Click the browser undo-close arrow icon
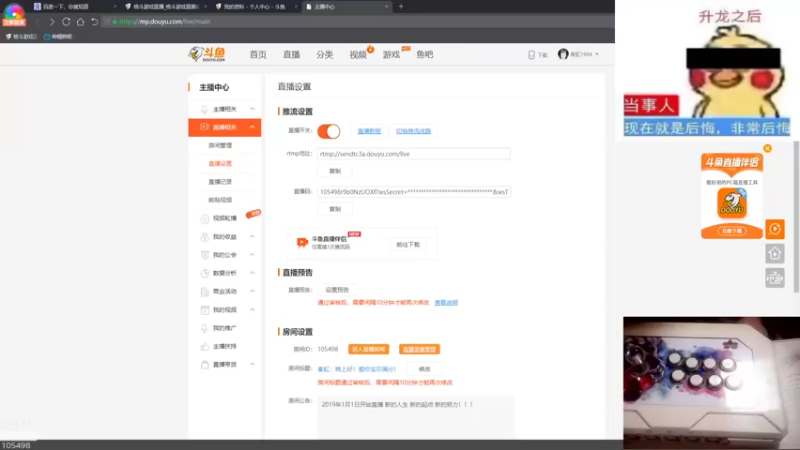Screen dimensions: 800x450 pyautogui.click(x=94, y=22)
